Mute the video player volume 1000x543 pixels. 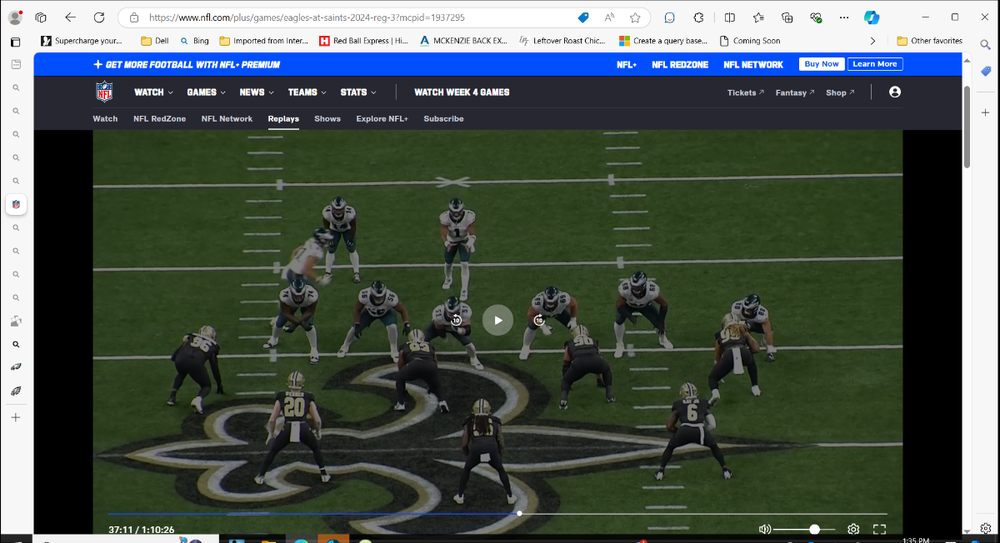[765, 529]
